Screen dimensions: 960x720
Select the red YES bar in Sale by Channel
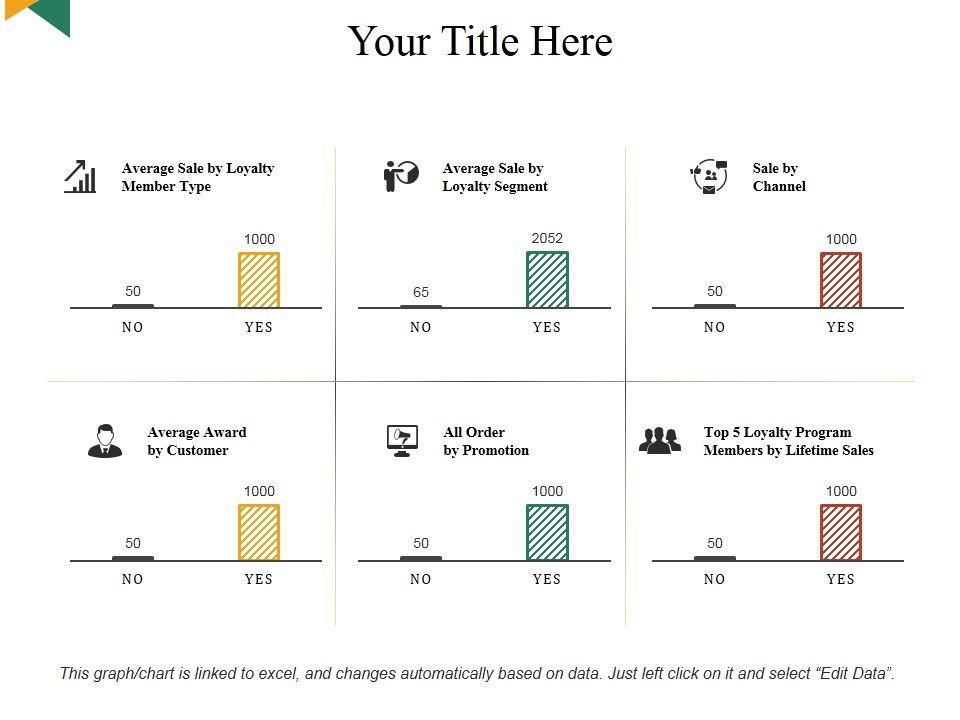pyautogui.click(x=841, y=280)
